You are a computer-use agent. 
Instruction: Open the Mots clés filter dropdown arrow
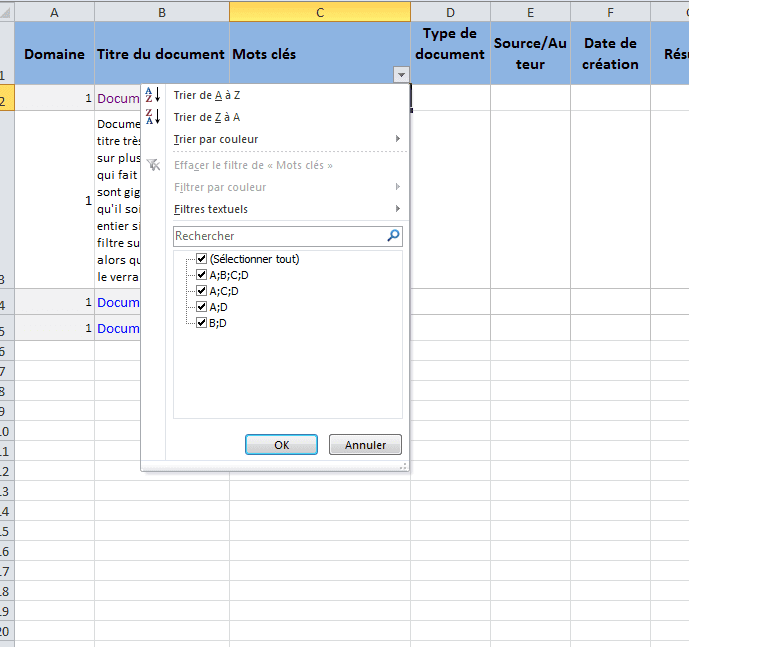click(401, 75)
